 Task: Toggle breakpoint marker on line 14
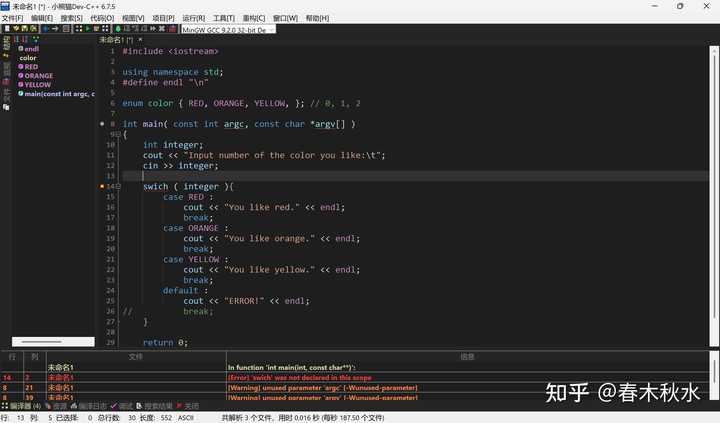(x=102, y=186)
